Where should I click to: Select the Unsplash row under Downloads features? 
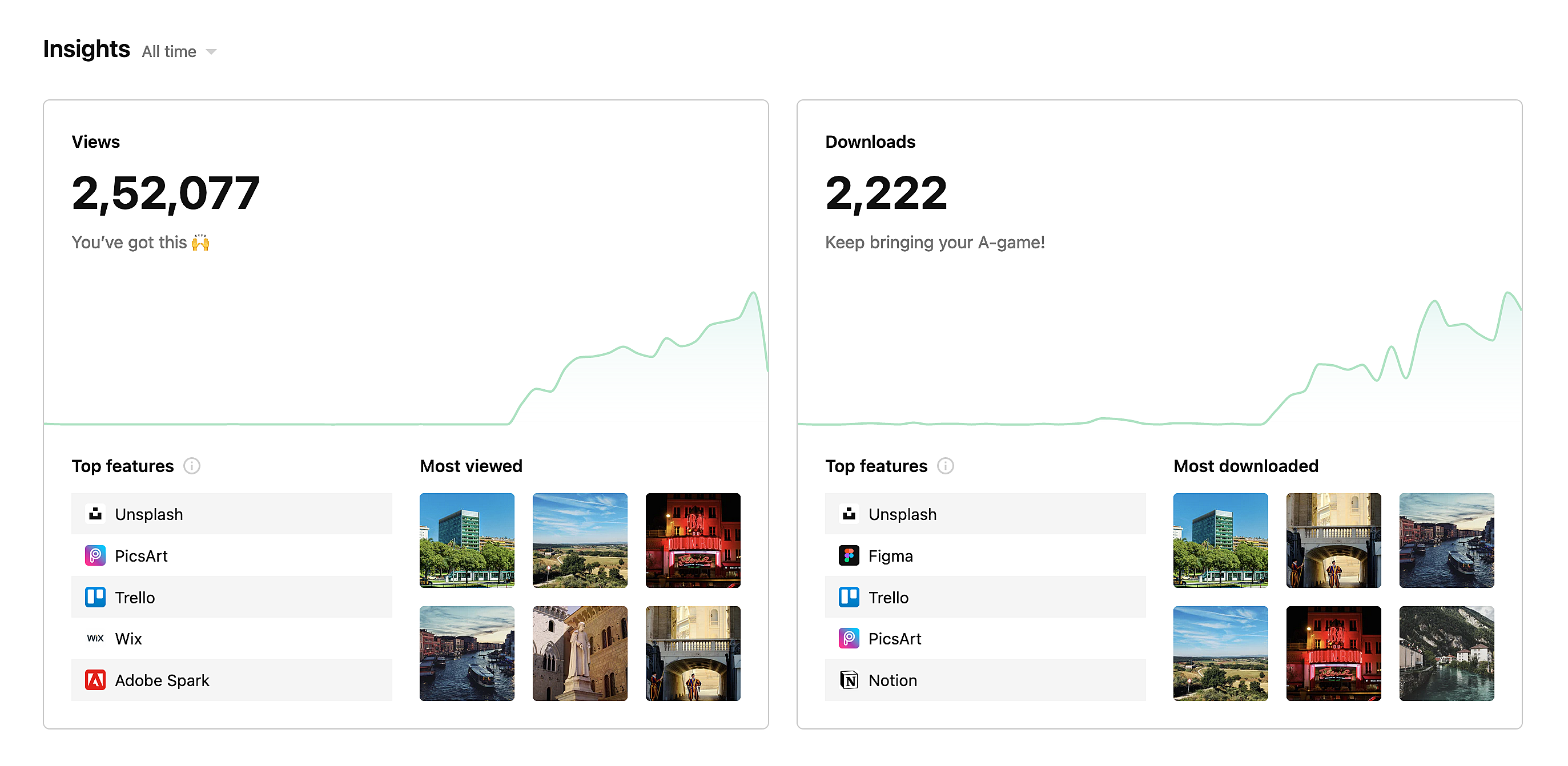pos(985,514)
